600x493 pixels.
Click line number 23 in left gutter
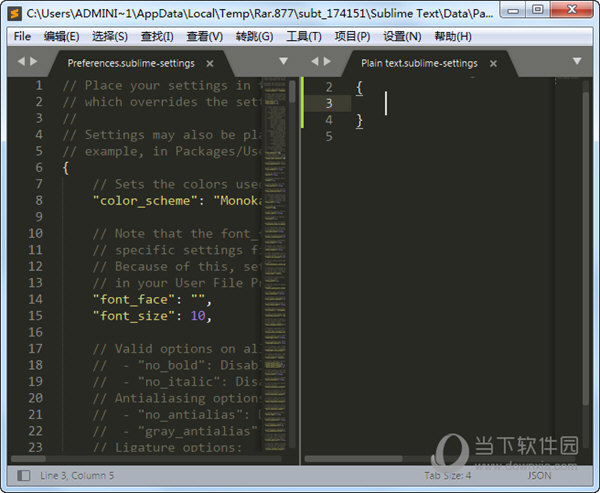tap(35, 447)
